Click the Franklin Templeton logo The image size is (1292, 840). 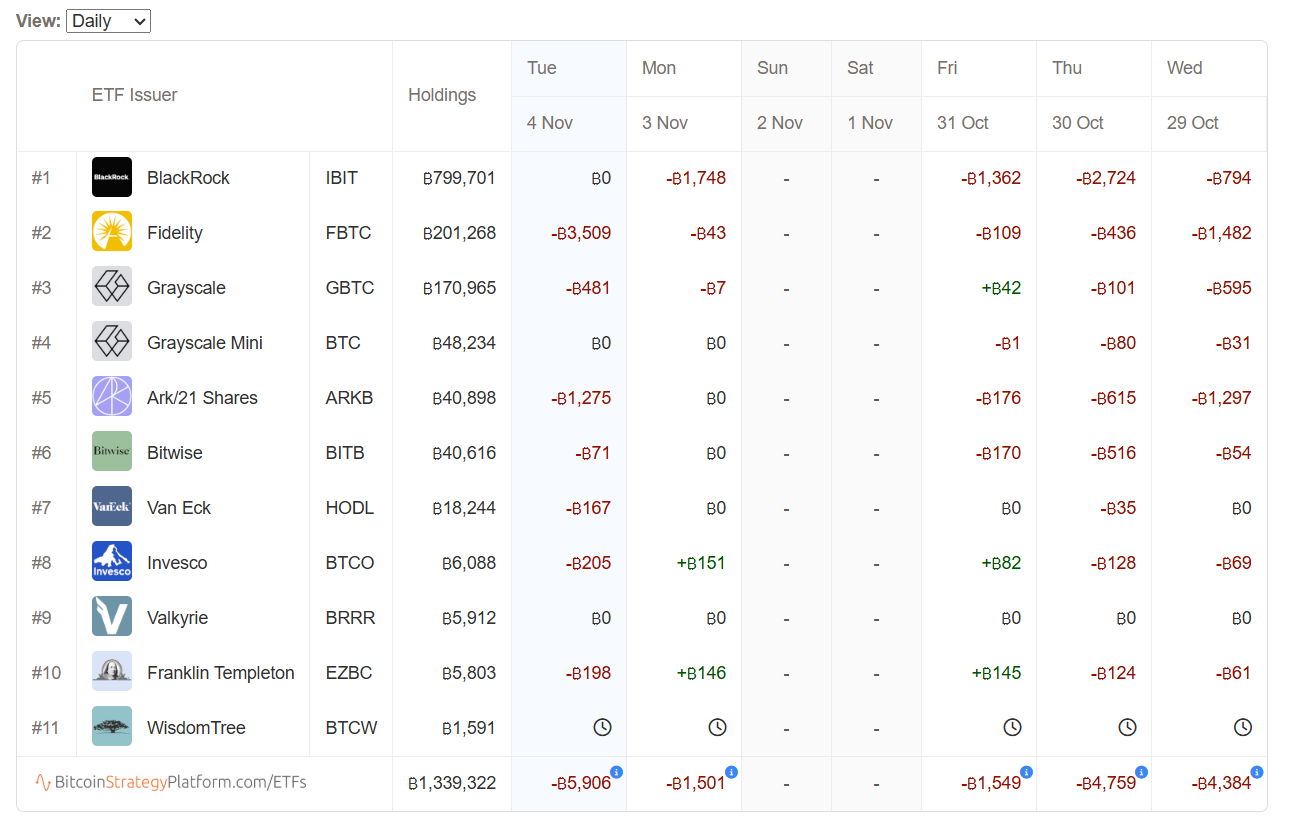[112, 672]
